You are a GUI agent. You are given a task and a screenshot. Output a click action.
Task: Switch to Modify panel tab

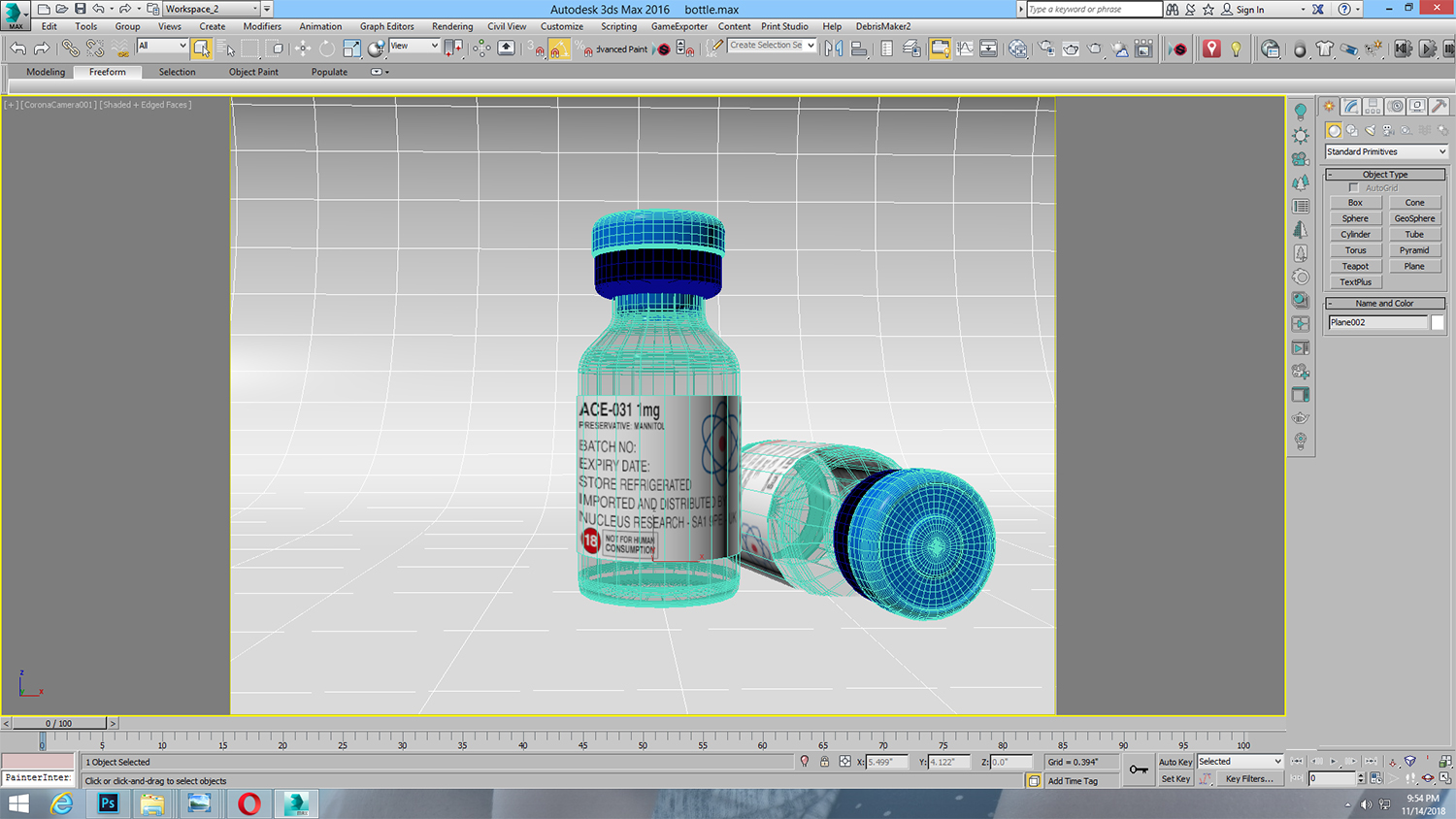(x=1351, y=106)
